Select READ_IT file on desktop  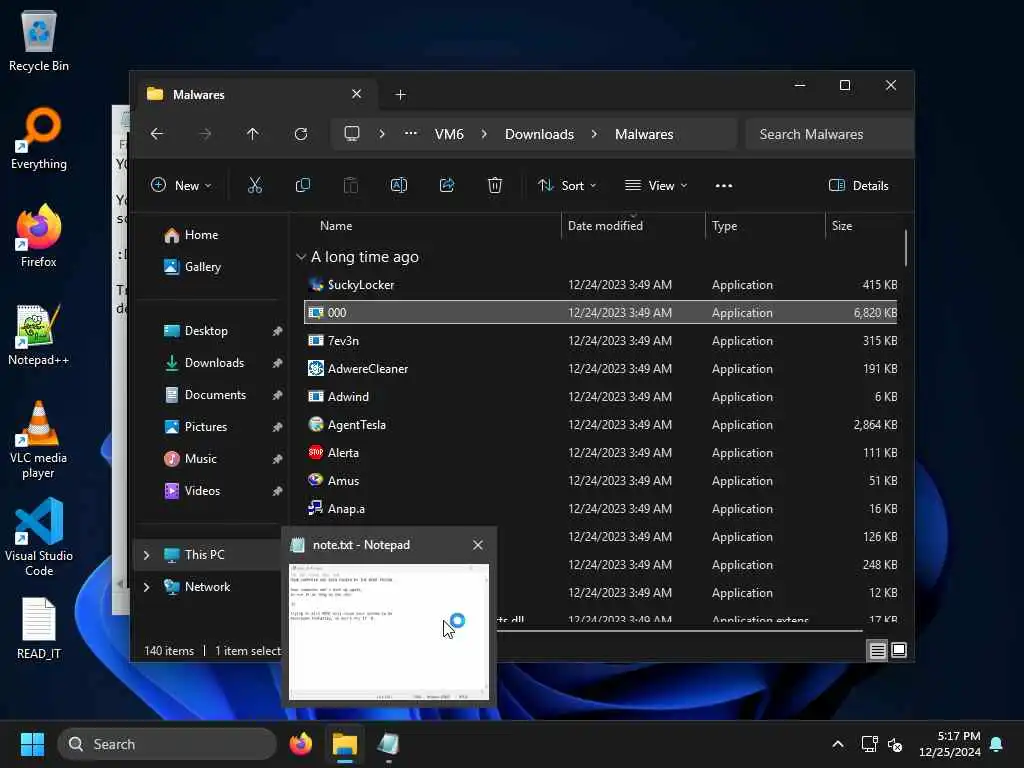[39, 628]
